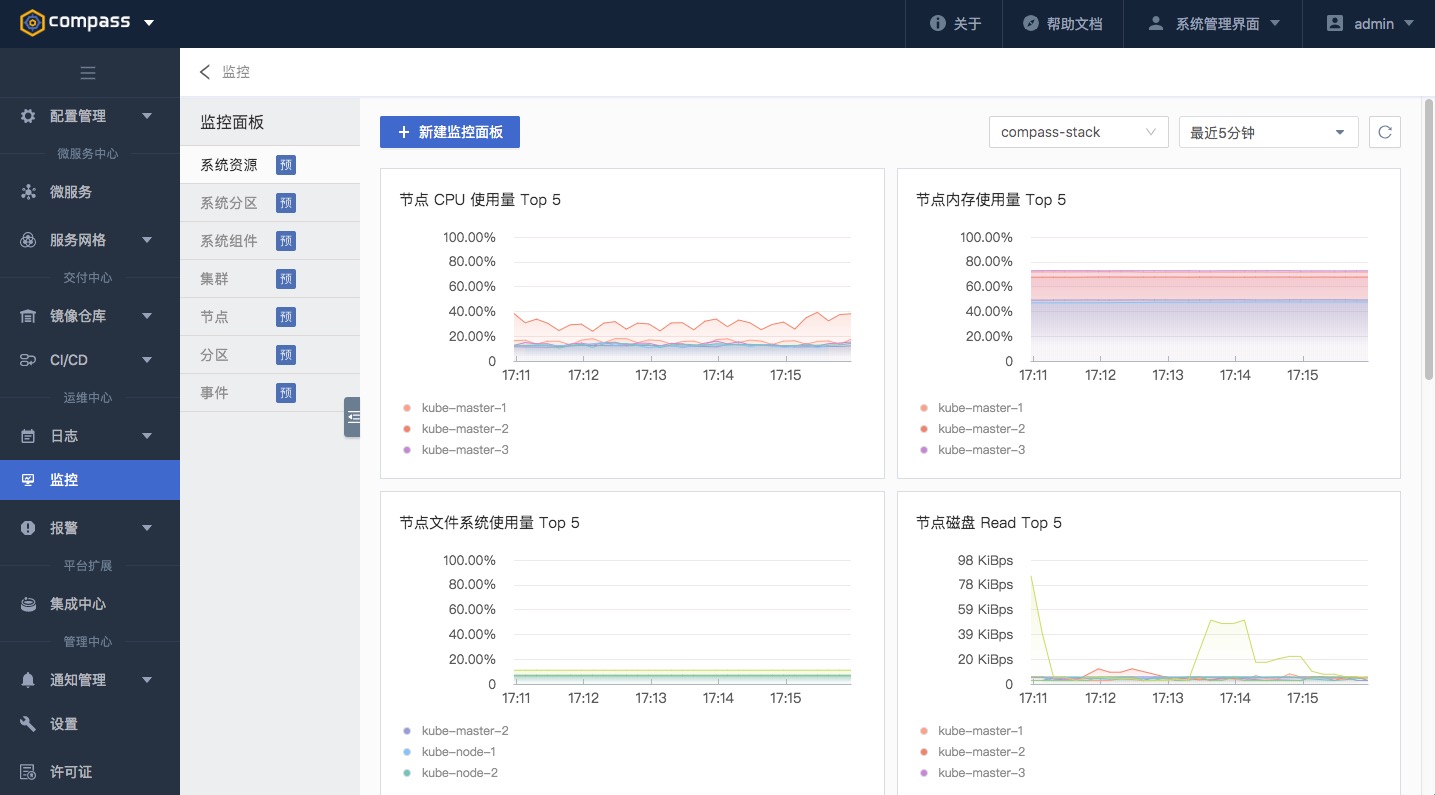Click the 预 badge beside 集群
Image resolution: width=1435 pixels, height=795 pixels.
point(286,279)
